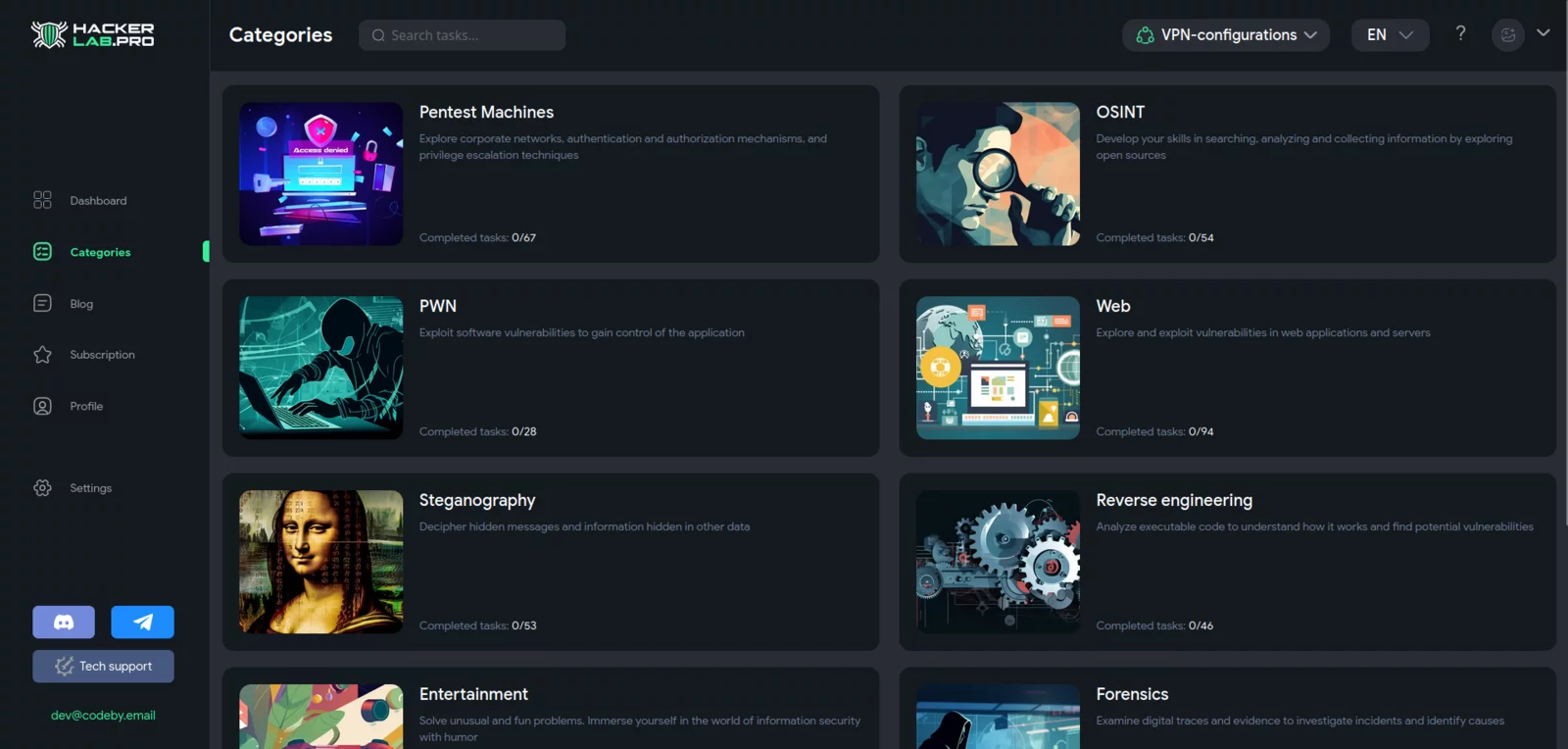Open the Telegram link button
The image size is (1568, 749).
(x=142, y=623)
